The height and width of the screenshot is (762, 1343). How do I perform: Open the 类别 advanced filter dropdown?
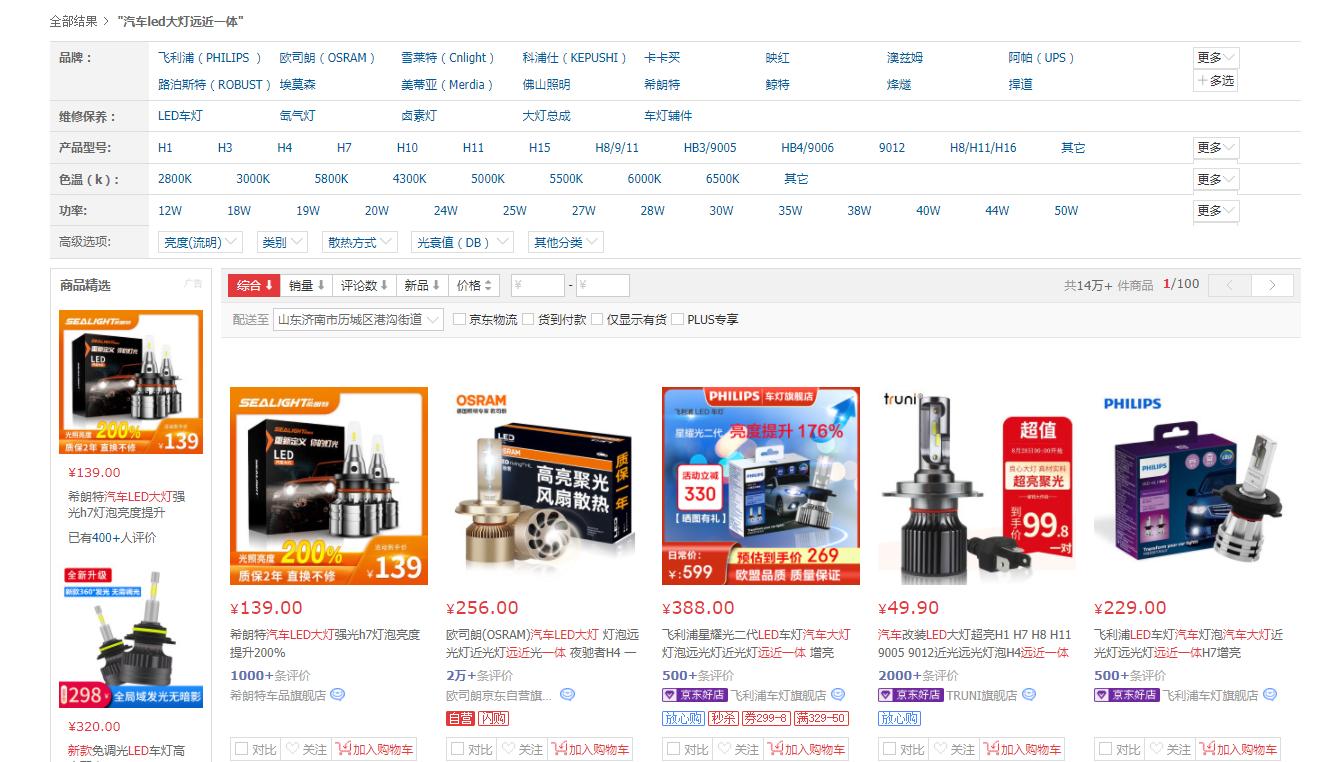[x=280, y=242]
